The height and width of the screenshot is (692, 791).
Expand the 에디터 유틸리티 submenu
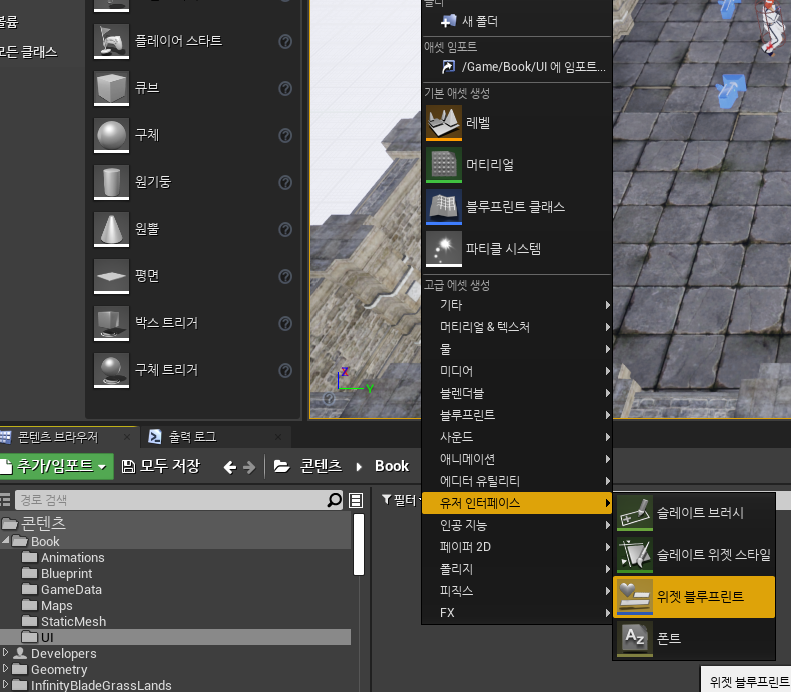[517, 481]
